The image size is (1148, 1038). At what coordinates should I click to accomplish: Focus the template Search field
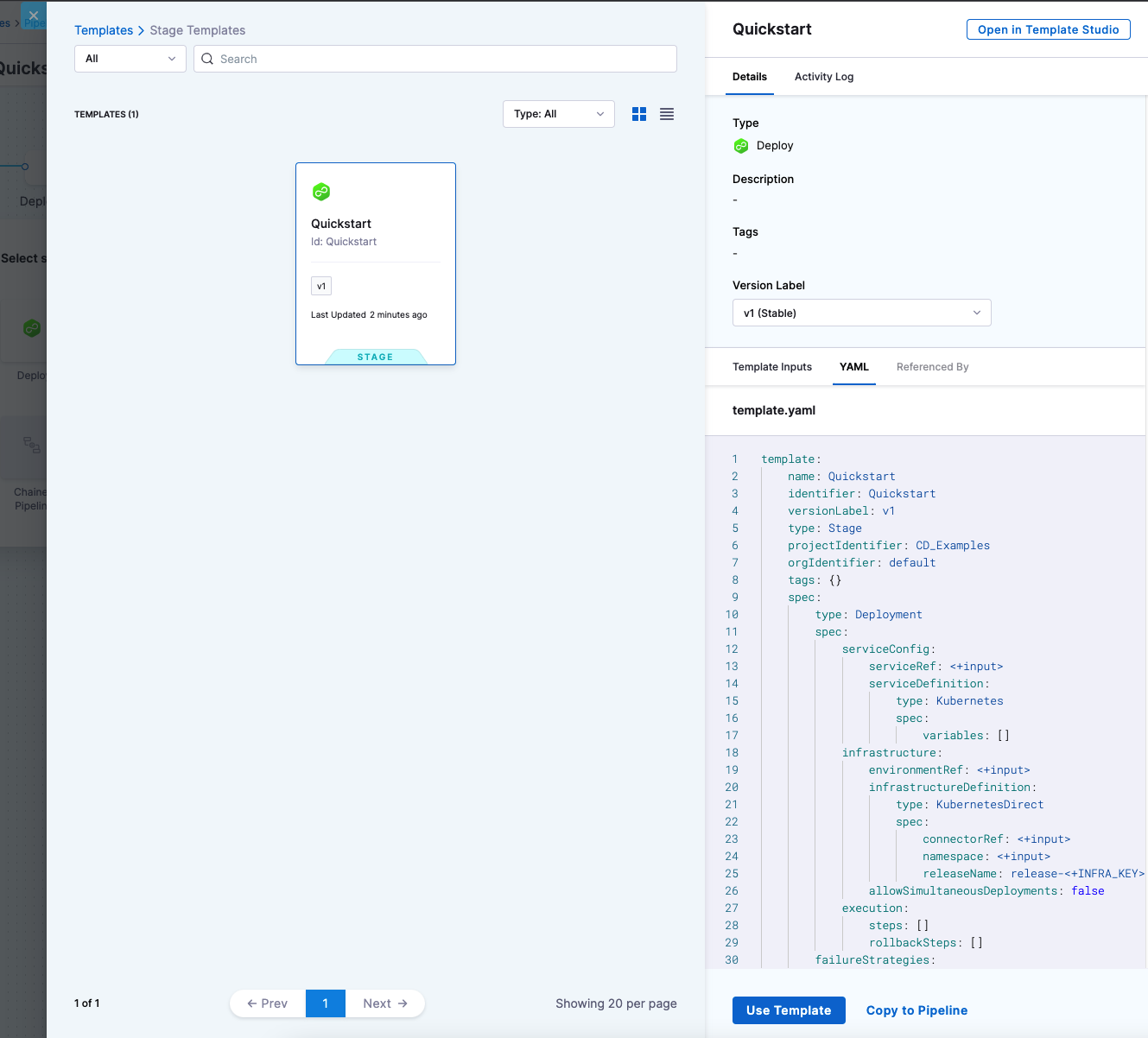click(441, 59)
